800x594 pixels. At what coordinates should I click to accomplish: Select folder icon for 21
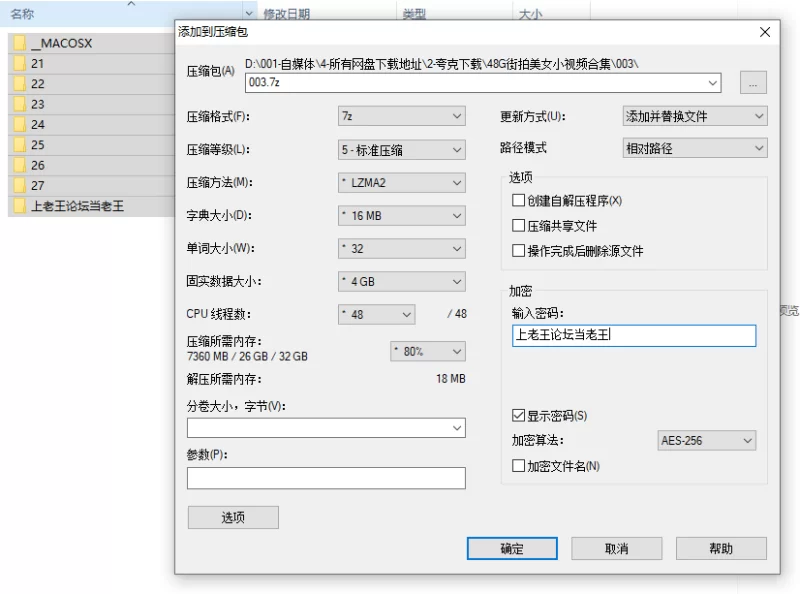click(20, 63)
